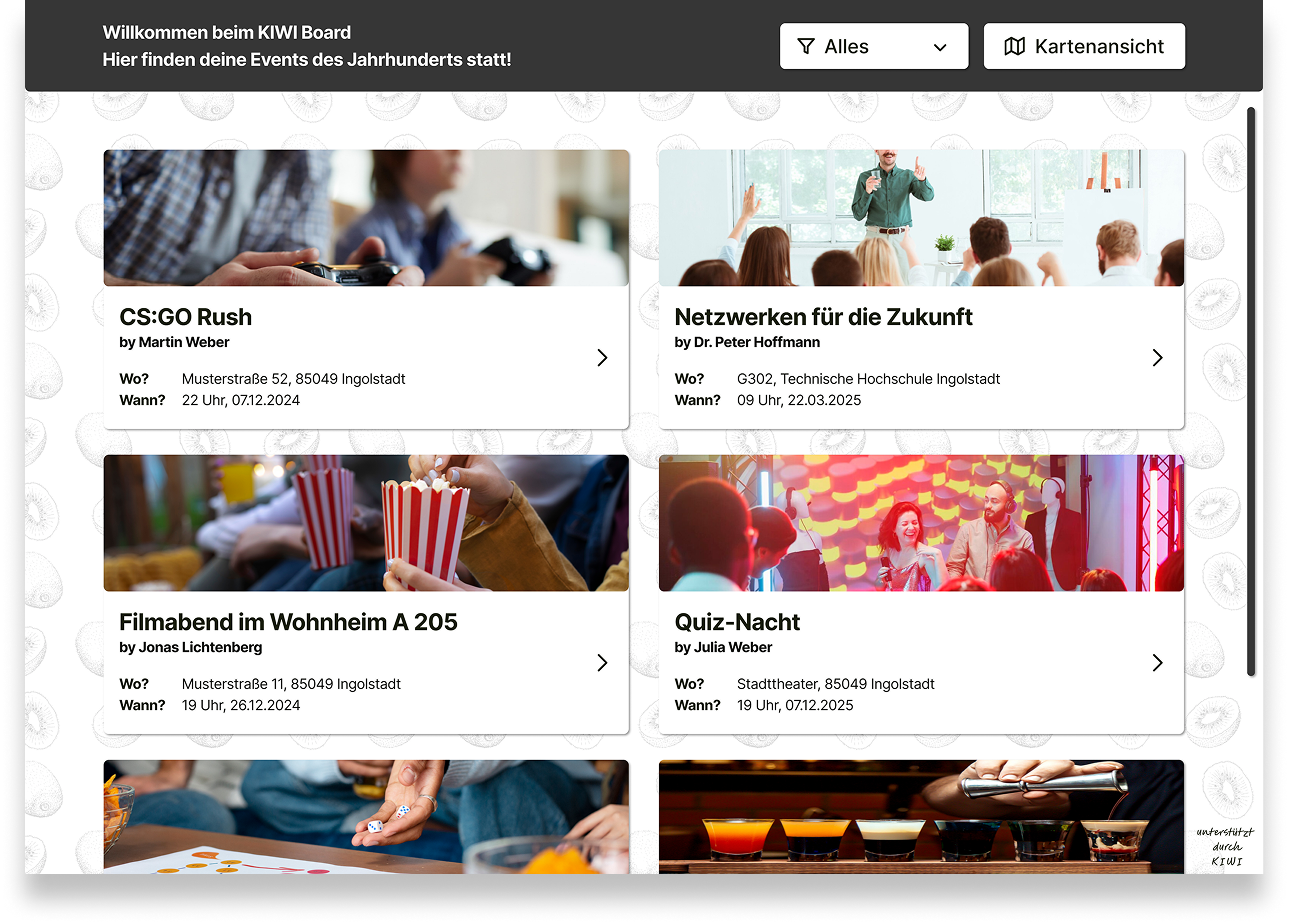The width and height of the screenshot is (1289, 924).
Task: Open Filmabend im Wohnheim arrow
Action: 602,663
